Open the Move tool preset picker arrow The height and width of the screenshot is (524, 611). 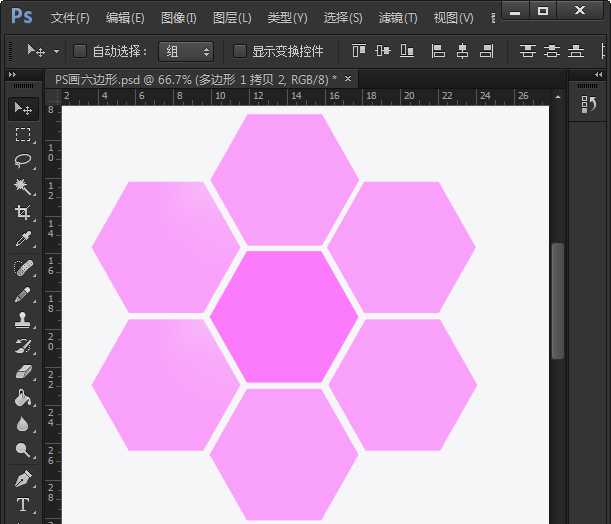(x=56, y=51)
